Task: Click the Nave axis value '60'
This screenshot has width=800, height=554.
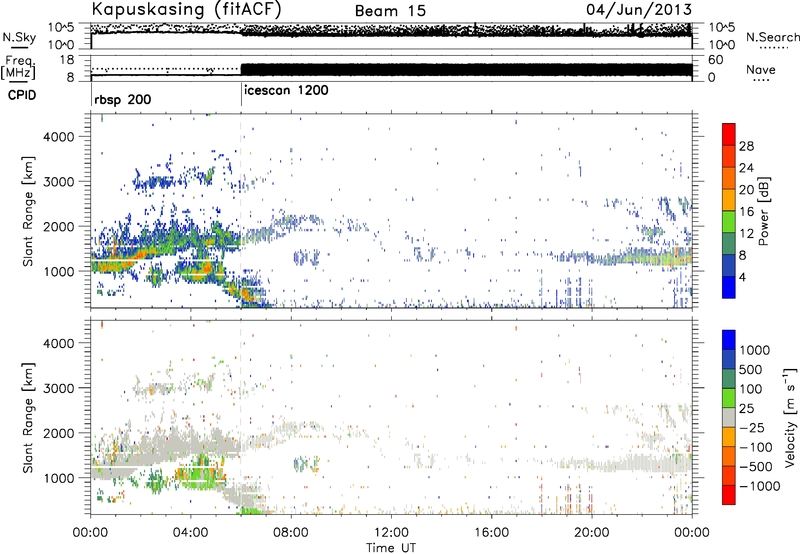Action: coord(715,60)
